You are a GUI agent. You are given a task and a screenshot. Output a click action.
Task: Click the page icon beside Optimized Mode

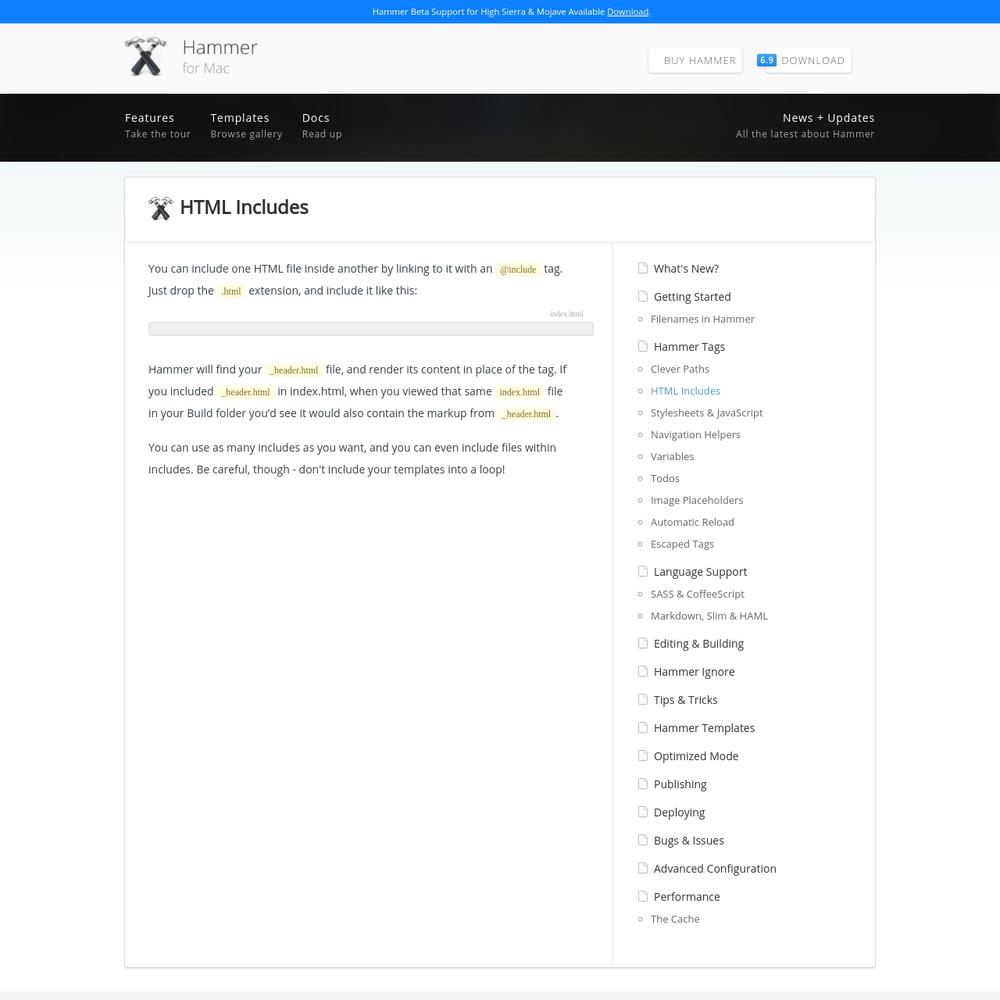click(643, 756)
